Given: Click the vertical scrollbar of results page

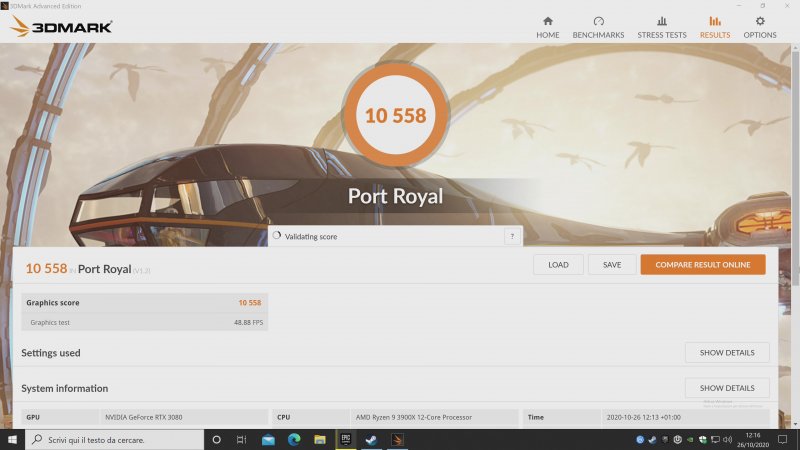Looking at the screenshot, I should (795, 168).
